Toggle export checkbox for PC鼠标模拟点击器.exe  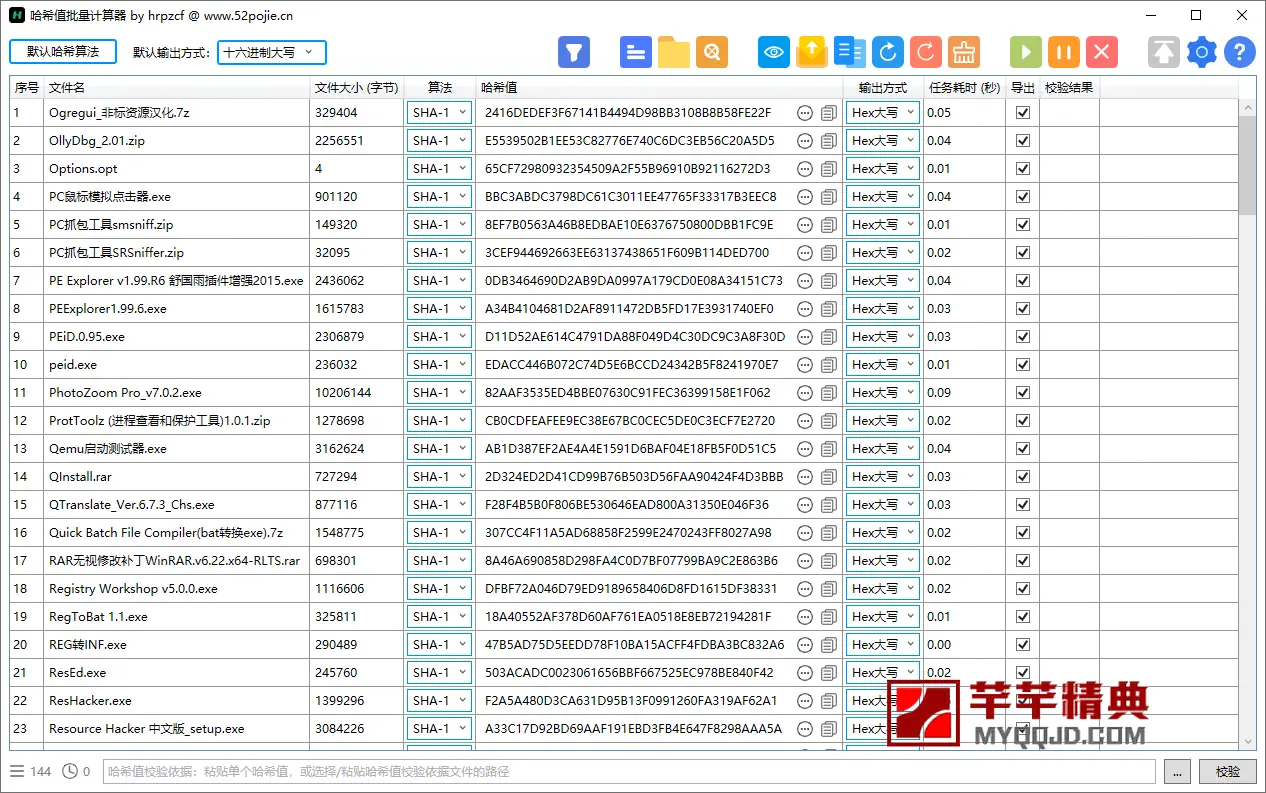1022,197
